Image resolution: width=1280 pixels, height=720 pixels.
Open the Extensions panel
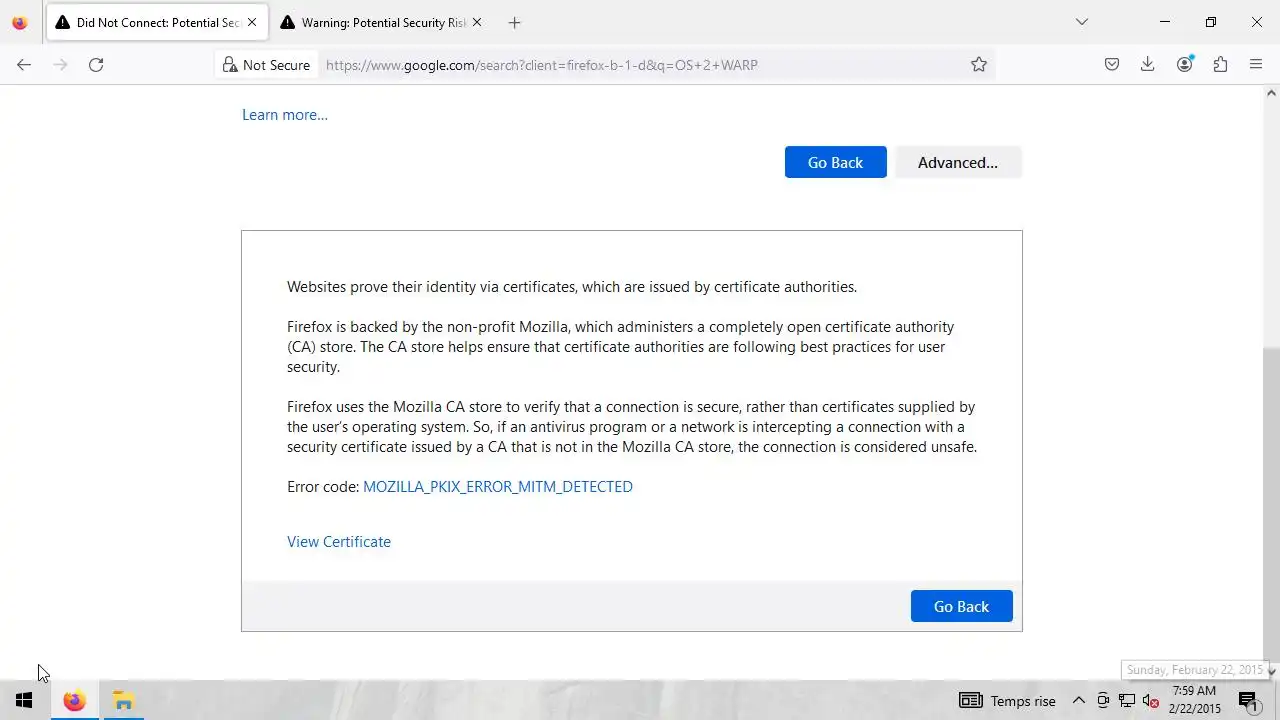point(1220,65)
